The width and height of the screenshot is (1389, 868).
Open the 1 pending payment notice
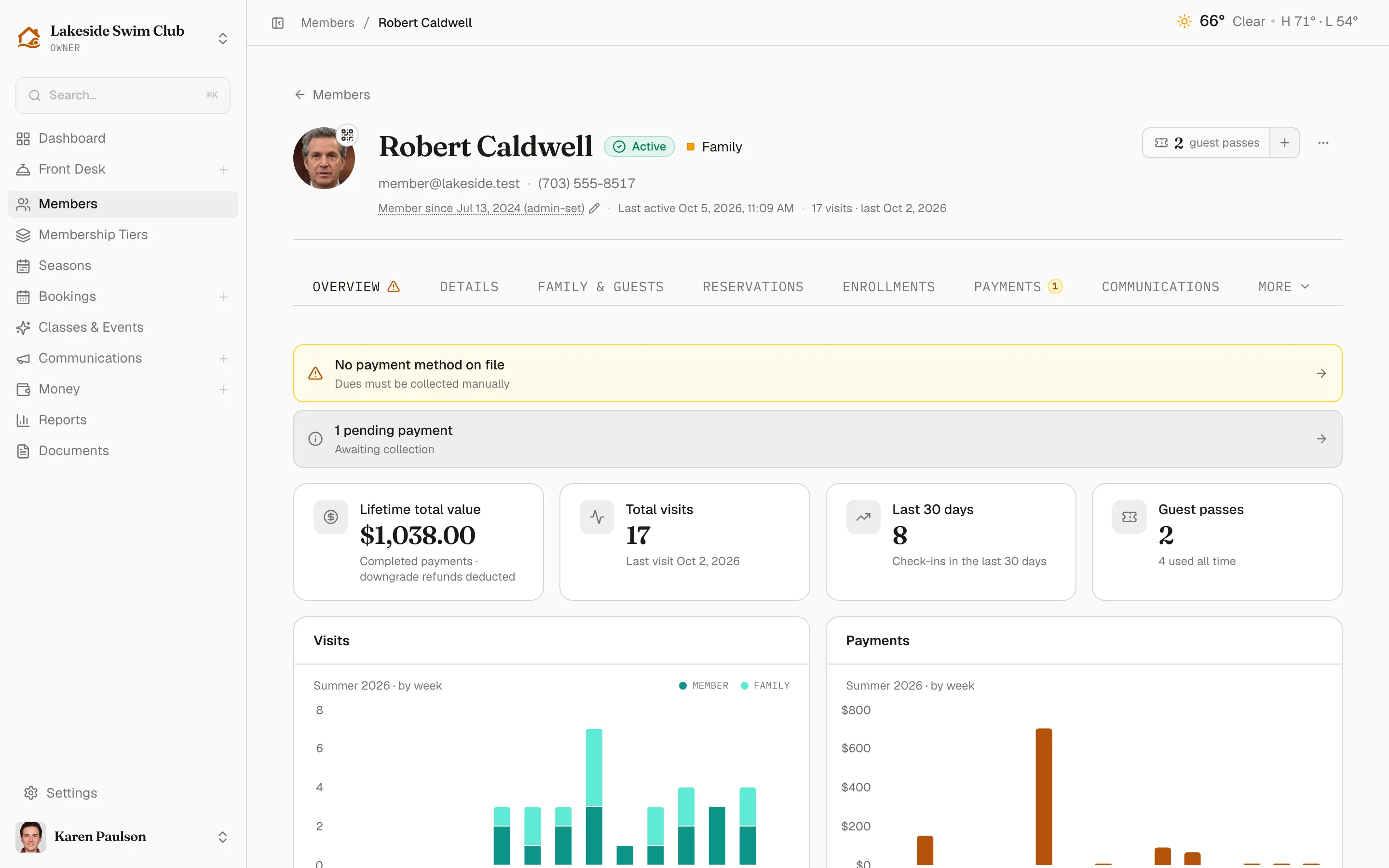pyautogui.click(x=817, y=439)
